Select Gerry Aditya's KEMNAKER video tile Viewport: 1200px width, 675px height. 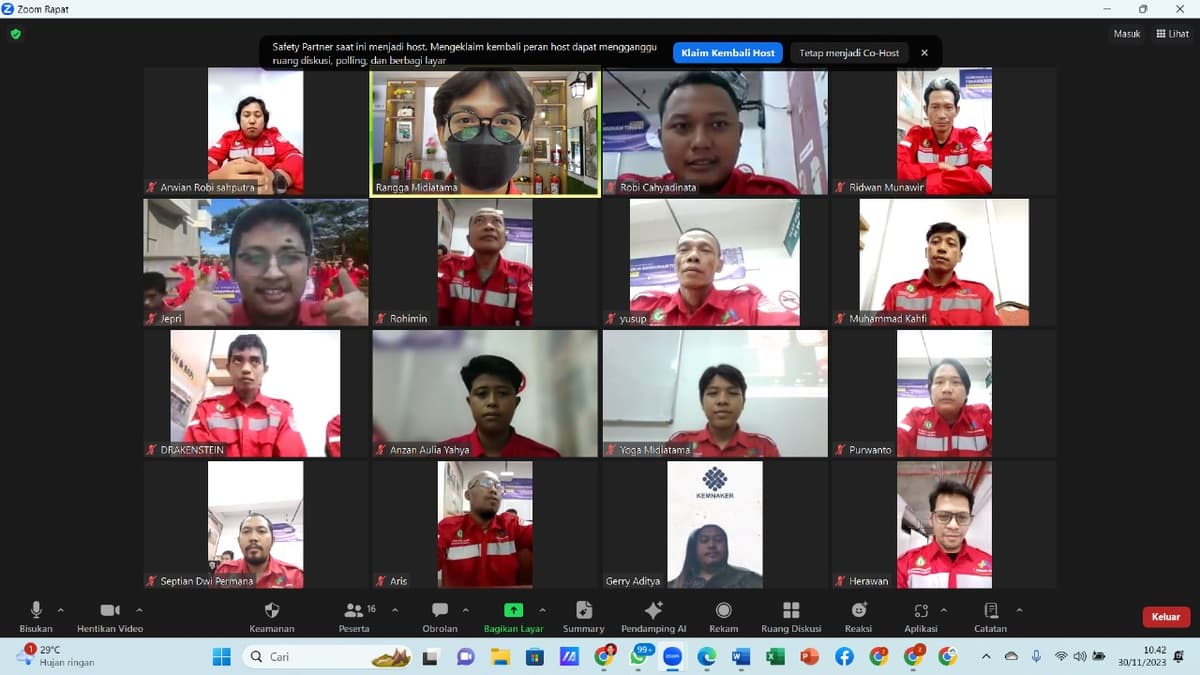click(x=715, y=524)
